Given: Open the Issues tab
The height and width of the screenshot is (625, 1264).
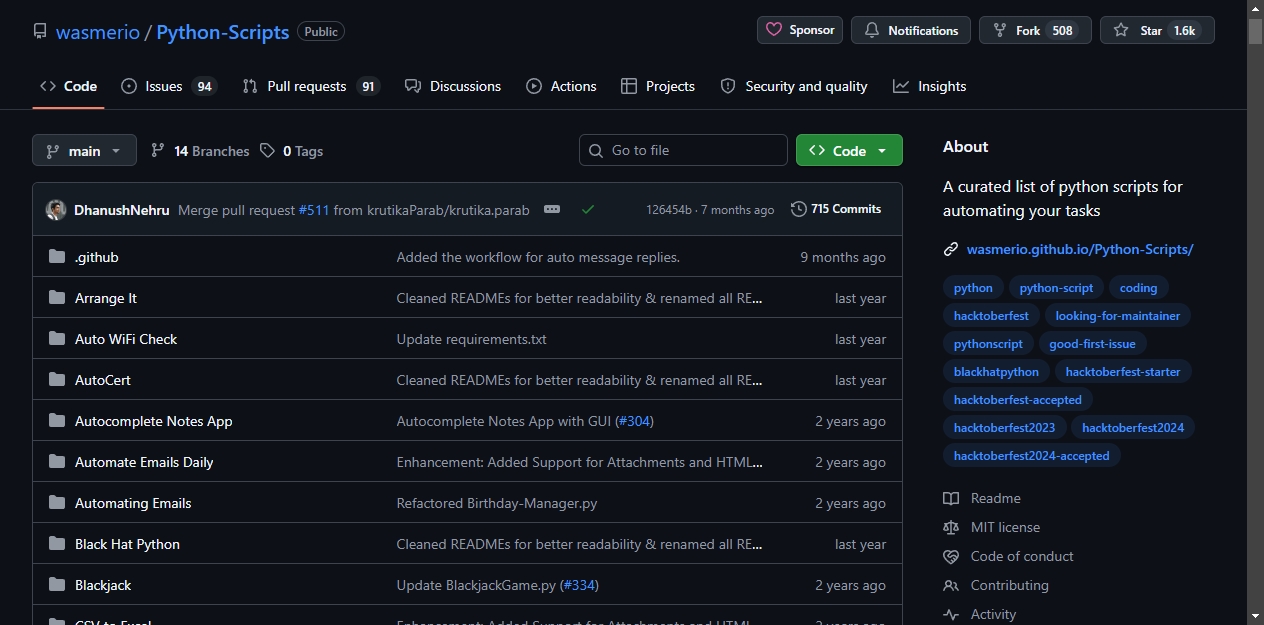Looking at the screenshot, I should [168, 86].
